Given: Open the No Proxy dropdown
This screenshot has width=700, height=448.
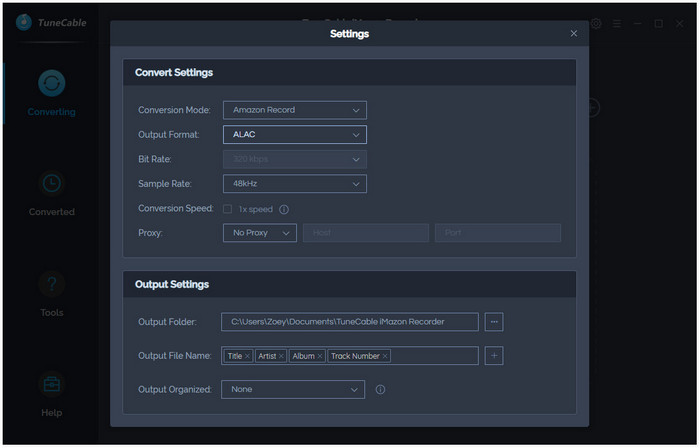Looking at the screenshot, I should pos(260,233).
